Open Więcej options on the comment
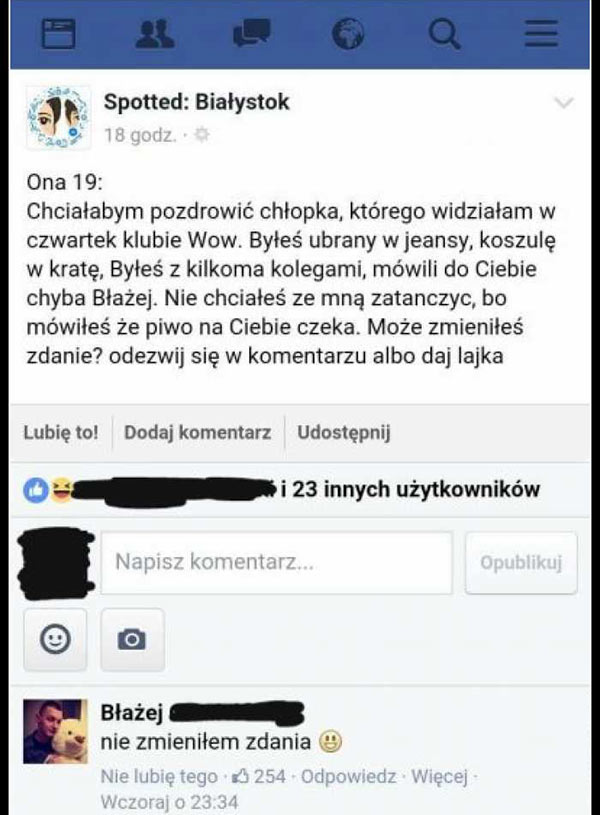This screenshot has height=815, width=600. [x=439, y=777]
